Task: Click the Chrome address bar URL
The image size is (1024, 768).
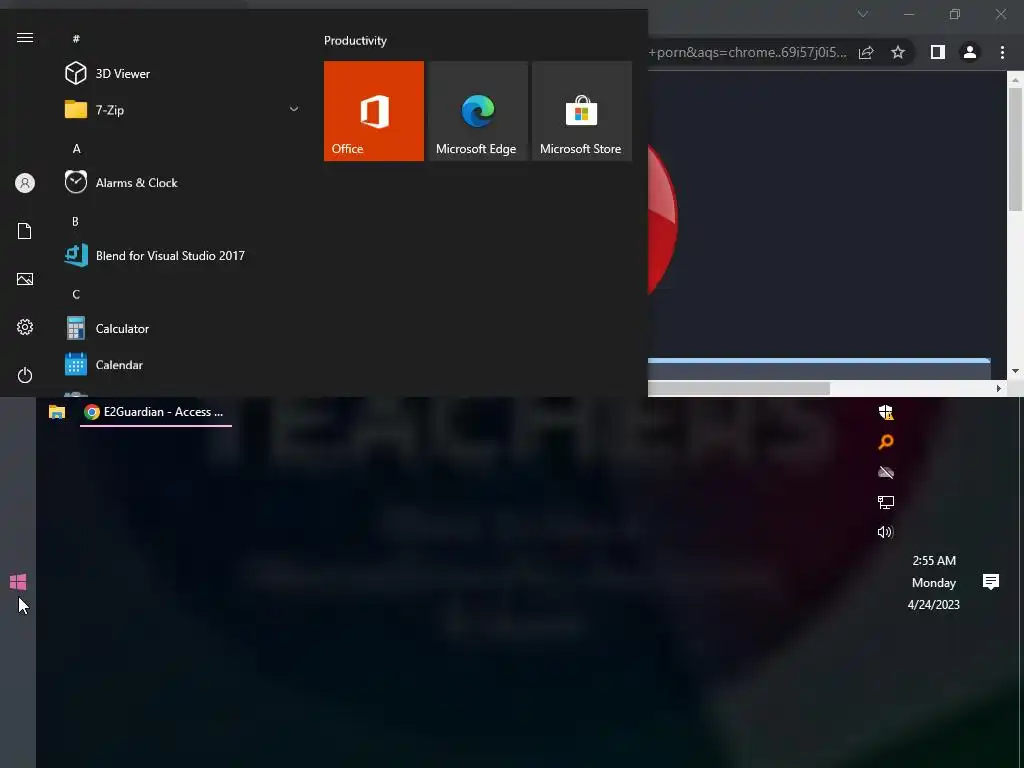Action: pyautogui.click(x=747, y=52)
